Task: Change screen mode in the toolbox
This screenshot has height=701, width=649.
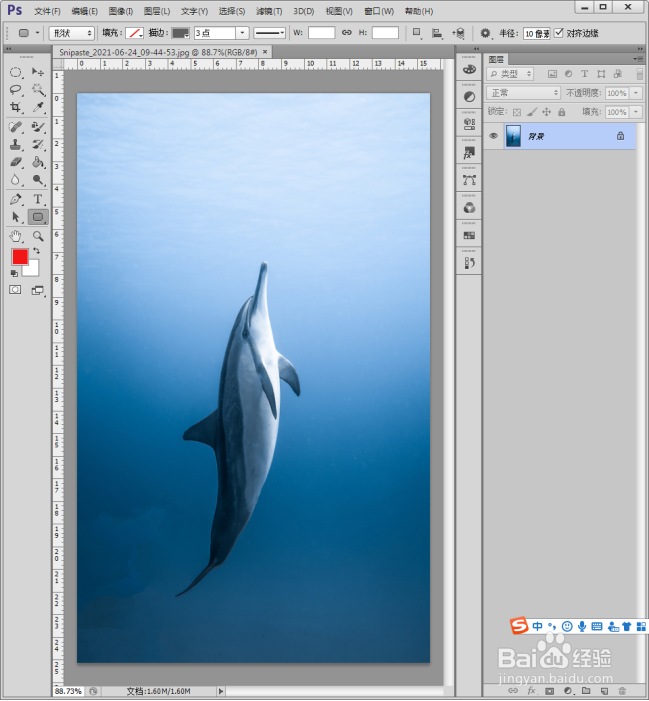Action: tap(38, 291)
